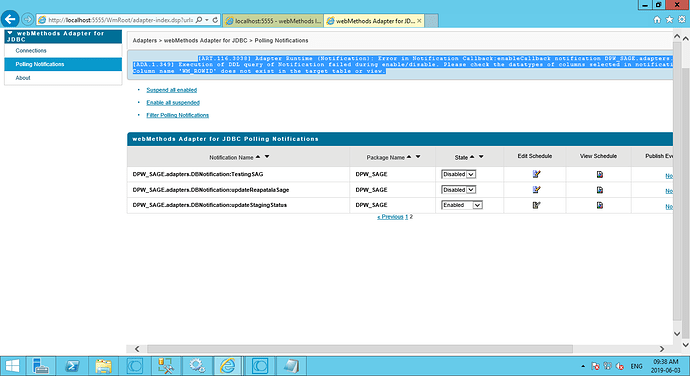Click horizontal scrollbar right arrow

pos(661,349)
